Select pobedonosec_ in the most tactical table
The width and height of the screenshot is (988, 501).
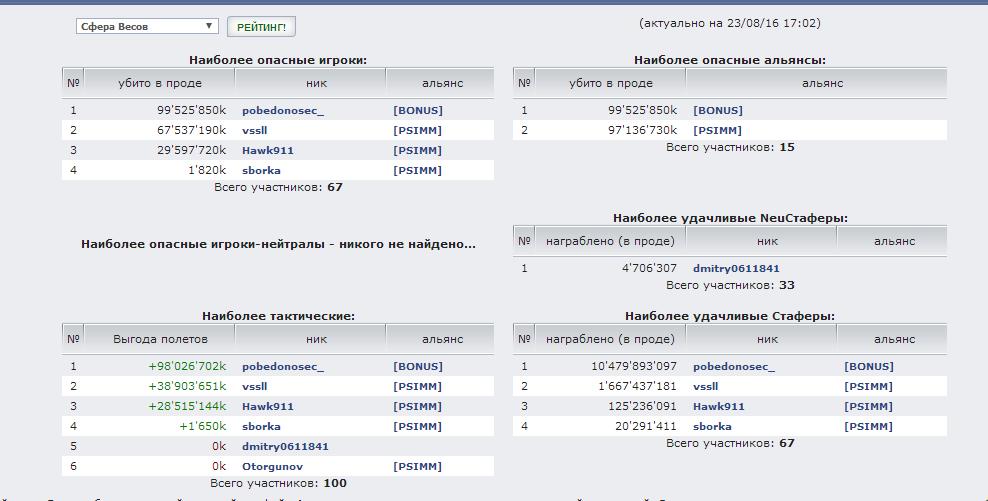coord(282,367)
